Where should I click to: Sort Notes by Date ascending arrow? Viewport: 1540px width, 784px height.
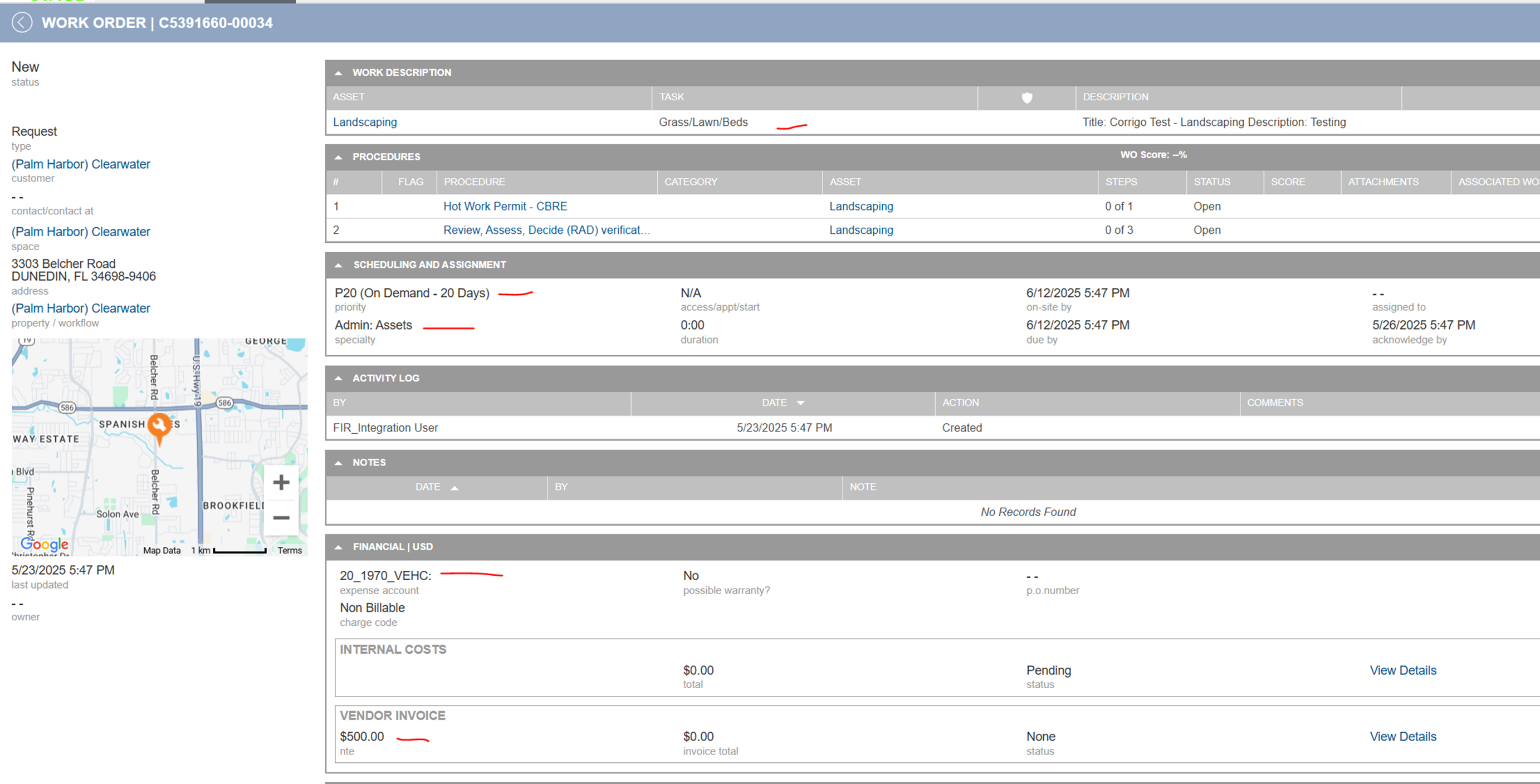(454, 488)
